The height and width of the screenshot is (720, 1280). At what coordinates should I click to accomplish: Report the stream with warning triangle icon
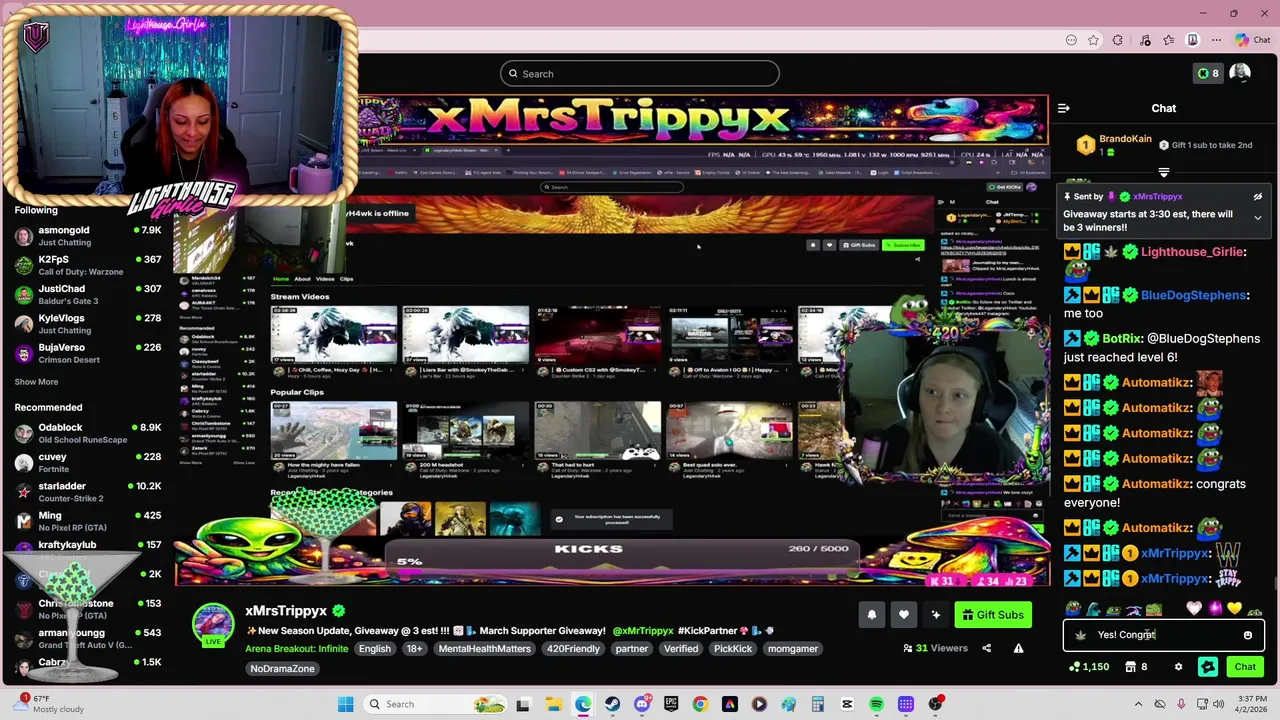[x=1018, y=648]
